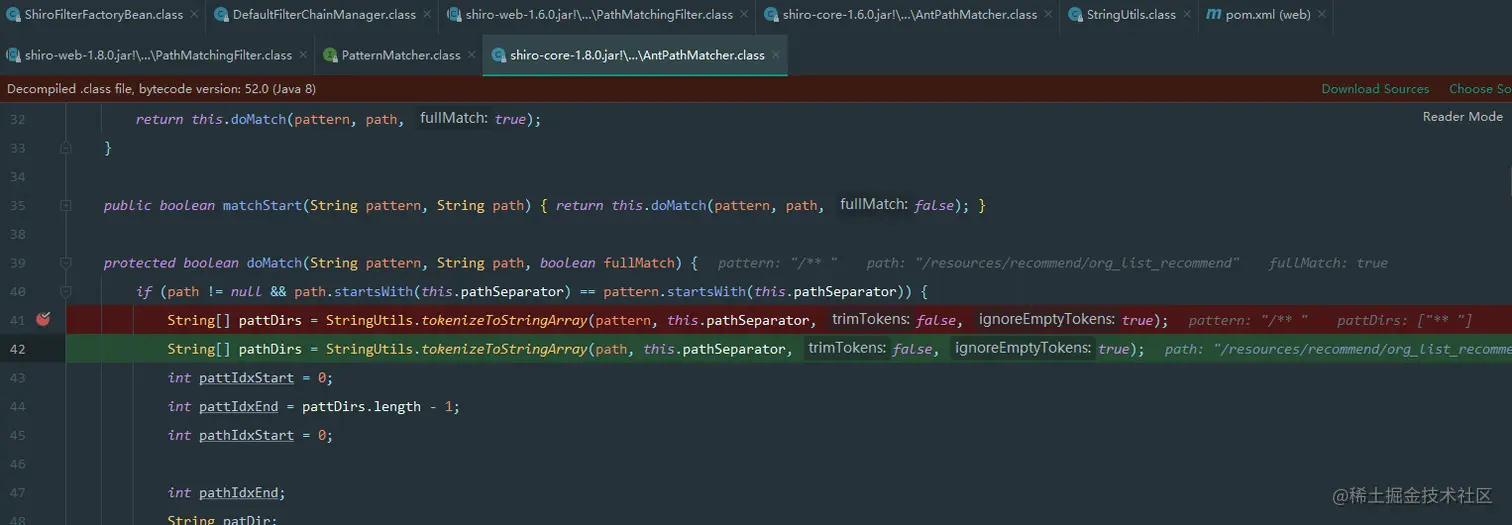Image resolution: width=1512 pixels, height=525 pixels.
Task: Click the 'trimTokens:' hint on line 42
Action: 847,348
